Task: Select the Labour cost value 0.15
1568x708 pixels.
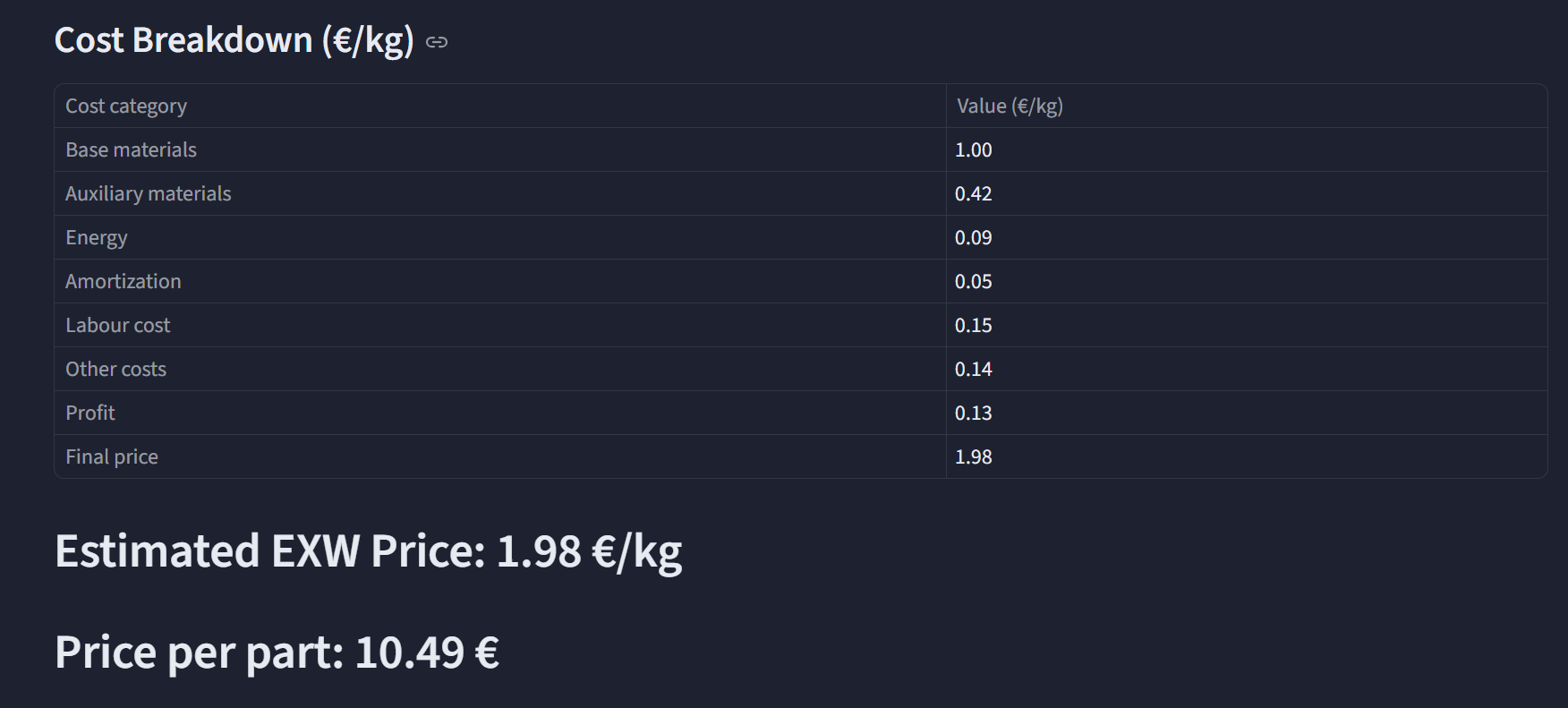Action: 974,325
